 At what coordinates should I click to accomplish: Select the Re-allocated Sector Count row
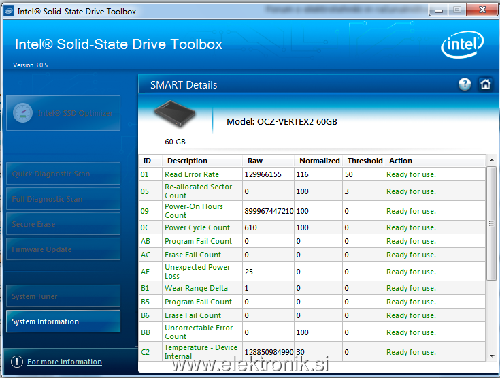click(x=312, y=191)
